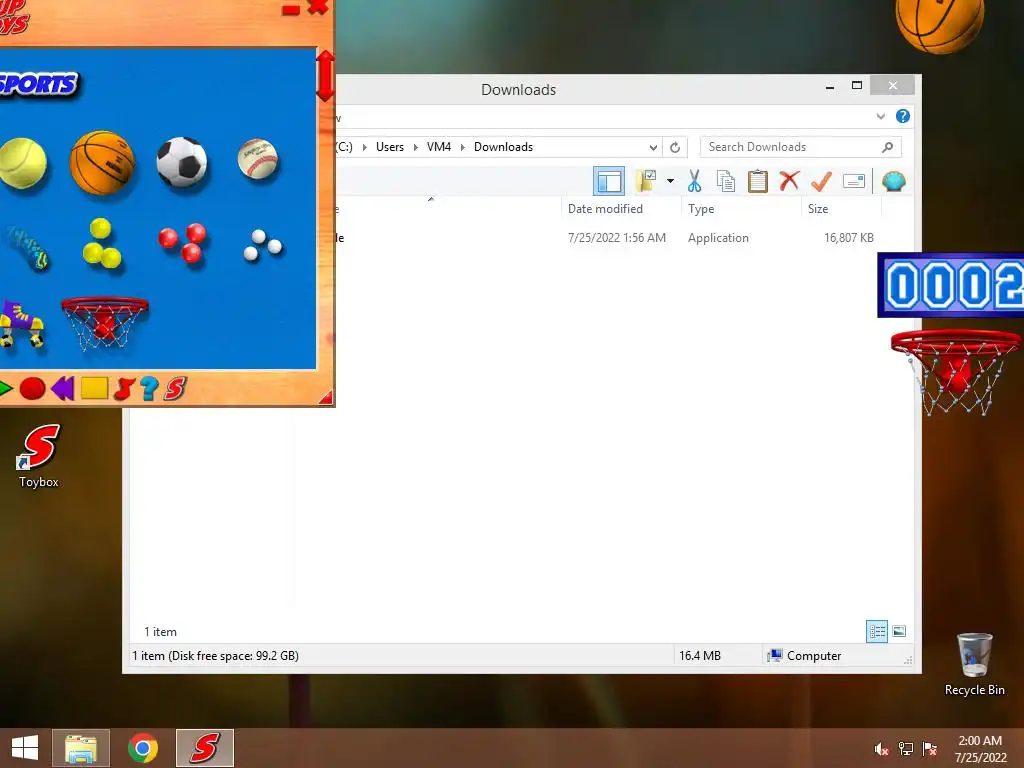Switch to large thumbnails view icon

899,631
